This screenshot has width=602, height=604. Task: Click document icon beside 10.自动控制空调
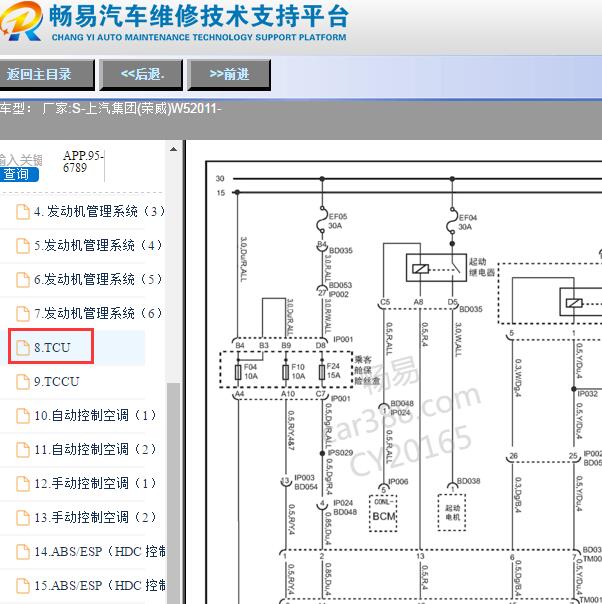click(23, 416)
